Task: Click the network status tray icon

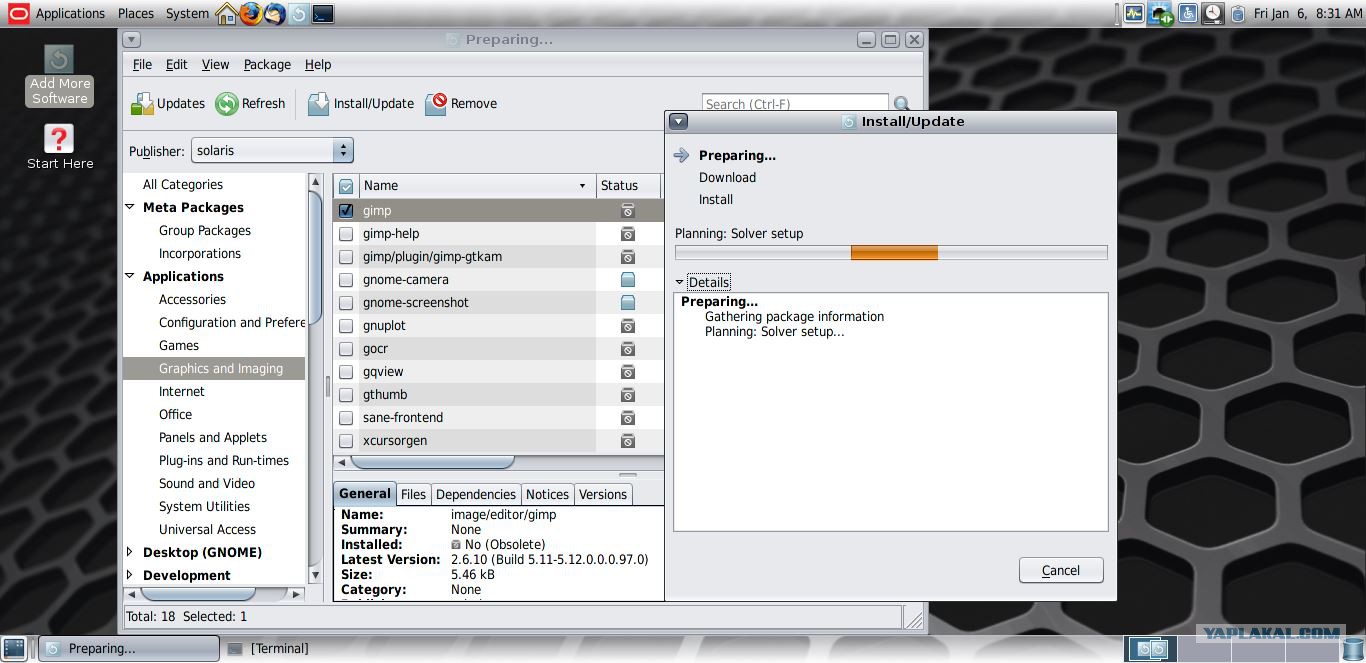Action: (1161, 14)
